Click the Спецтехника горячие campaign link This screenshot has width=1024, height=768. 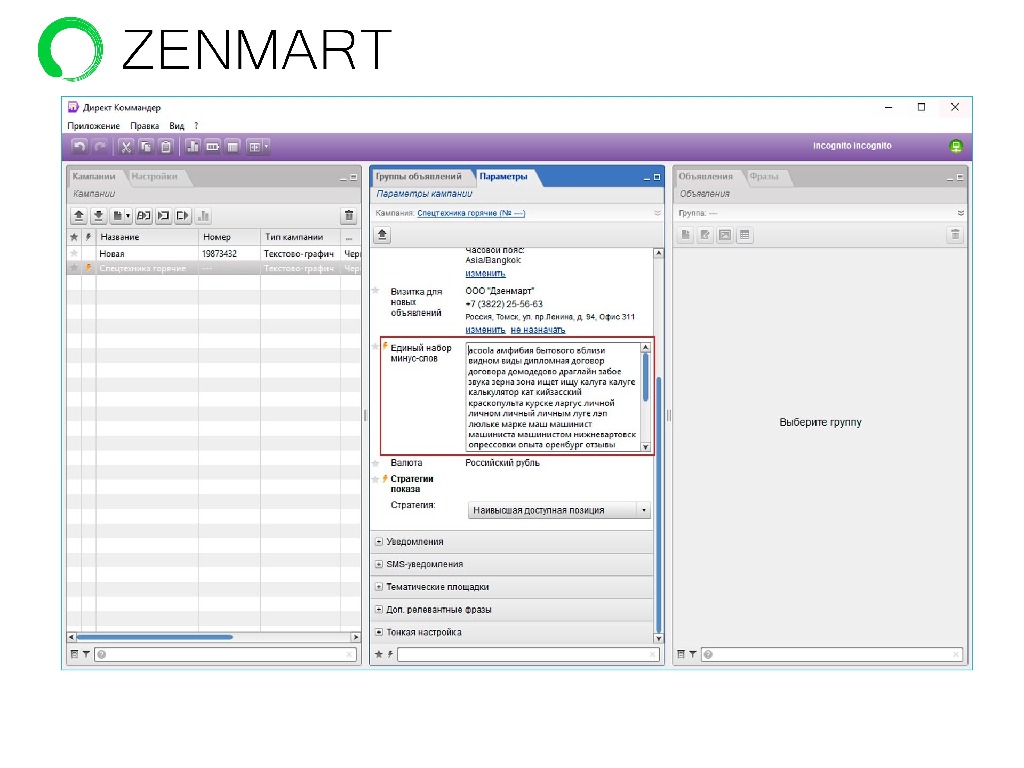click(x=471, y=214)
